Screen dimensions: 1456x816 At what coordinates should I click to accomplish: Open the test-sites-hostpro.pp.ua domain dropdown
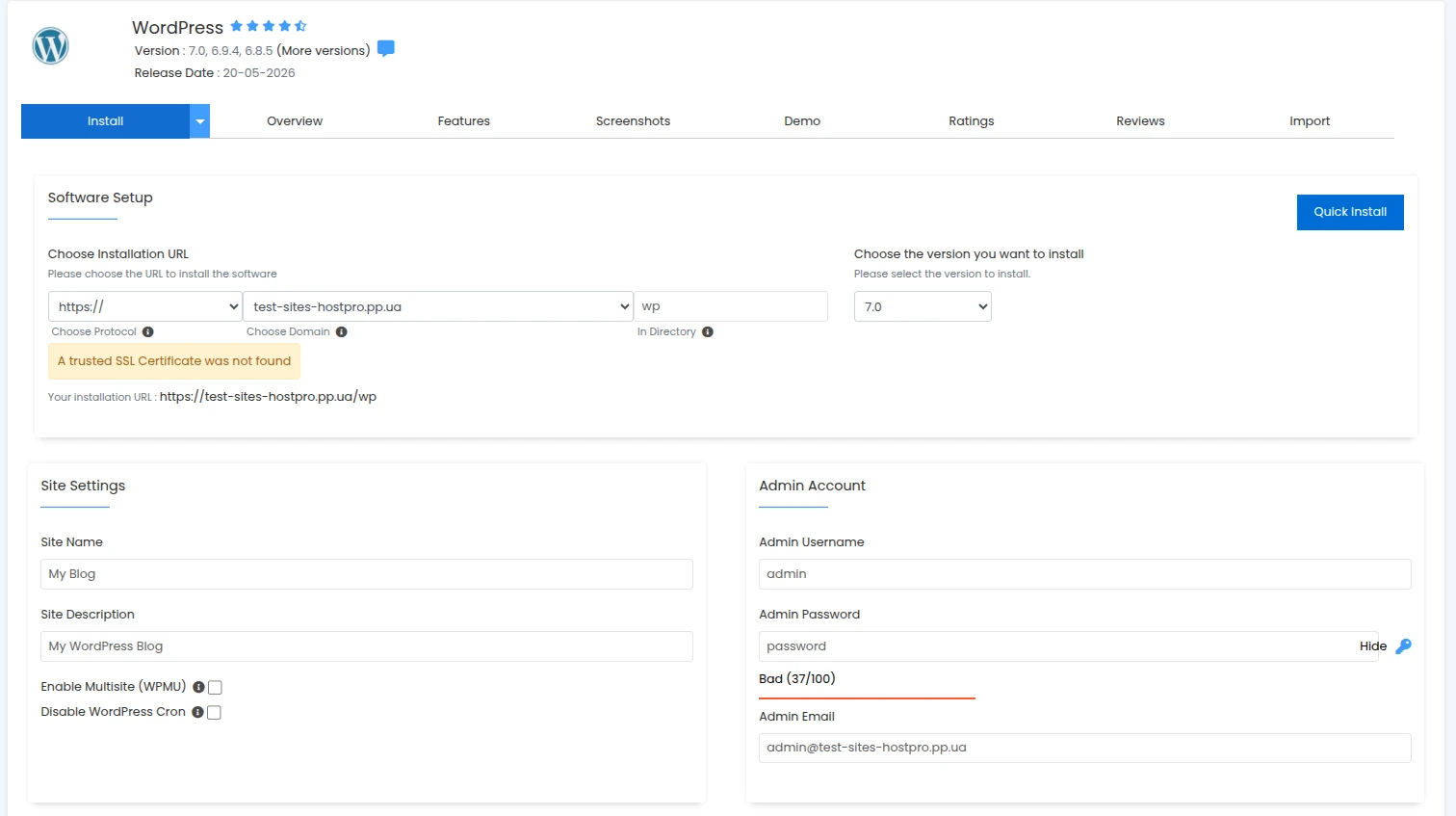click(x=438, y=306)
